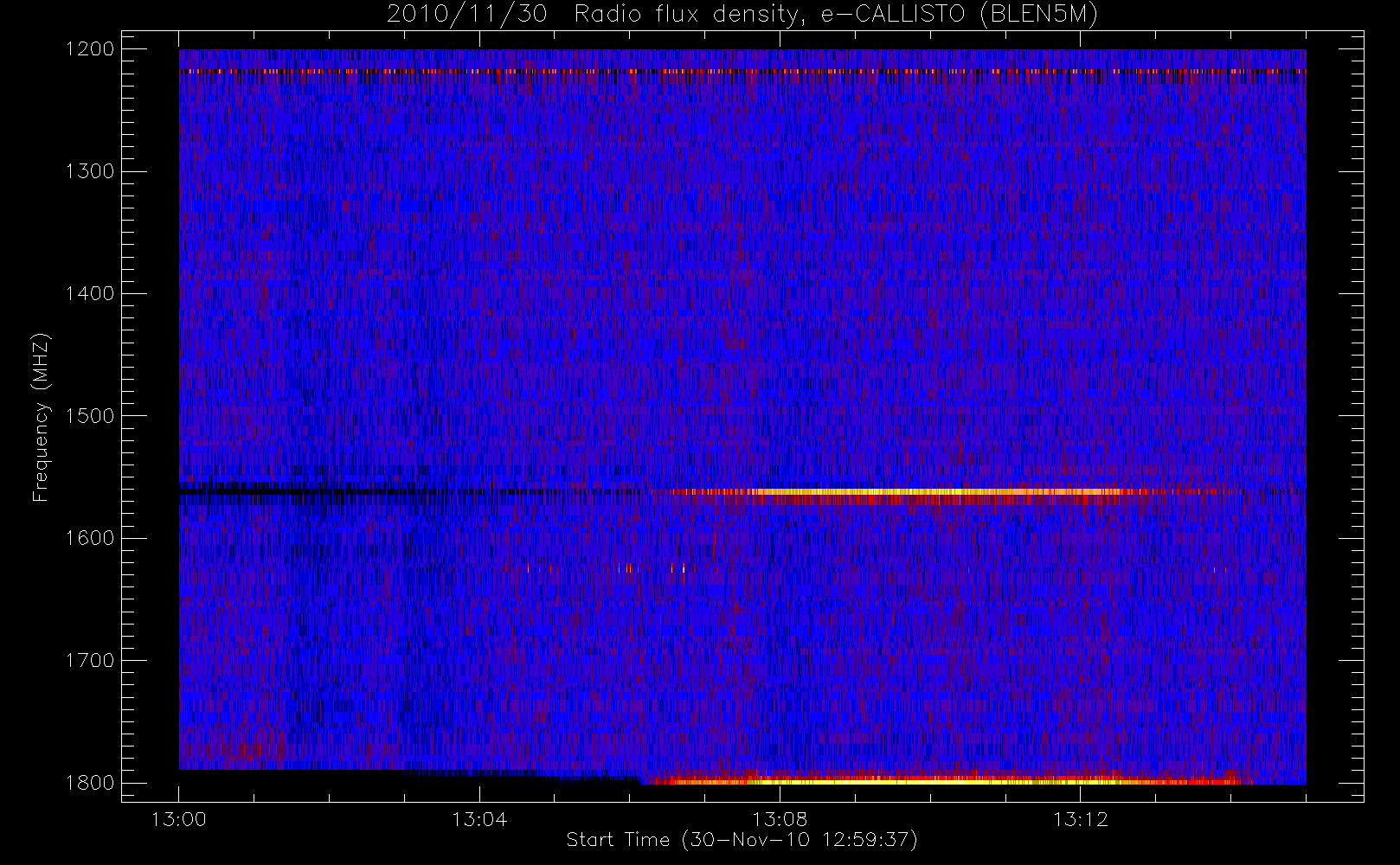This screenshot has width=1400, height=865.
Task: Click the 1700 frequency tick label
Action: pos(90,660)
